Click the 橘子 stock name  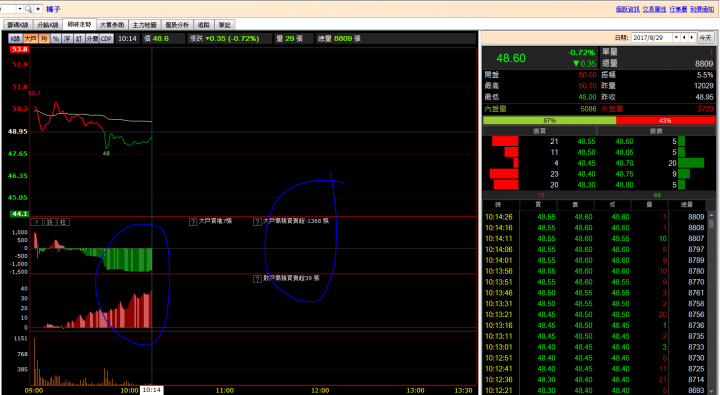(x=53, y=9)
